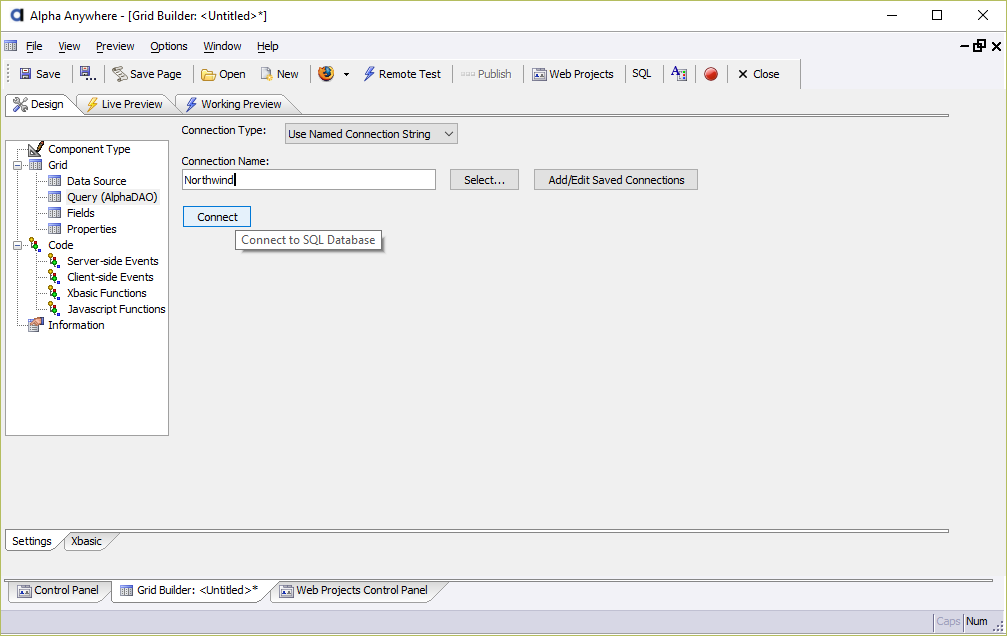Close the Grid Builder via toolbar Close
The width and height of the screenshot is (1007, 636).
[758, 74]
